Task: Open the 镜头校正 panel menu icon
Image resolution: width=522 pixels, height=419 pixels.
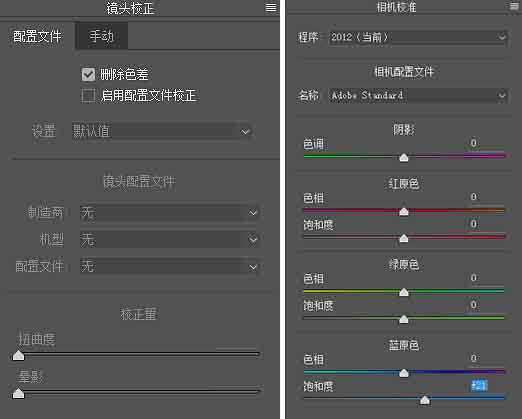Action: pyautogui.click(x=271, y=7)
